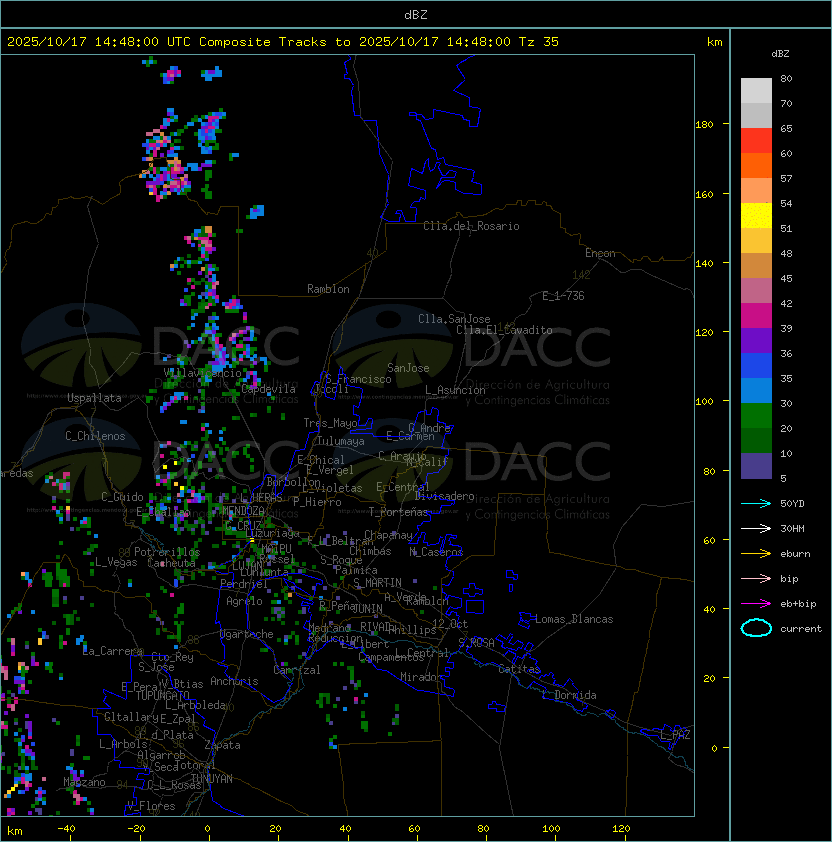Viewport: 832px width, 842px height.
Task: Select the bright green swatch below 30
Action: (x=756, y=415)
